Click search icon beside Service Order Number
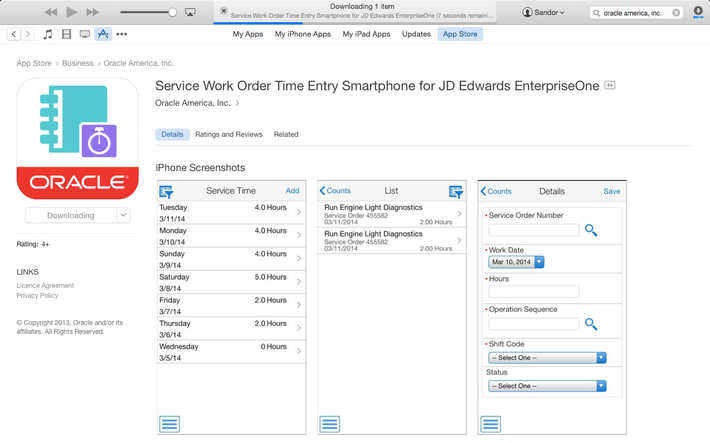Screen dimensions: 710x443 (x=591, y=230)
